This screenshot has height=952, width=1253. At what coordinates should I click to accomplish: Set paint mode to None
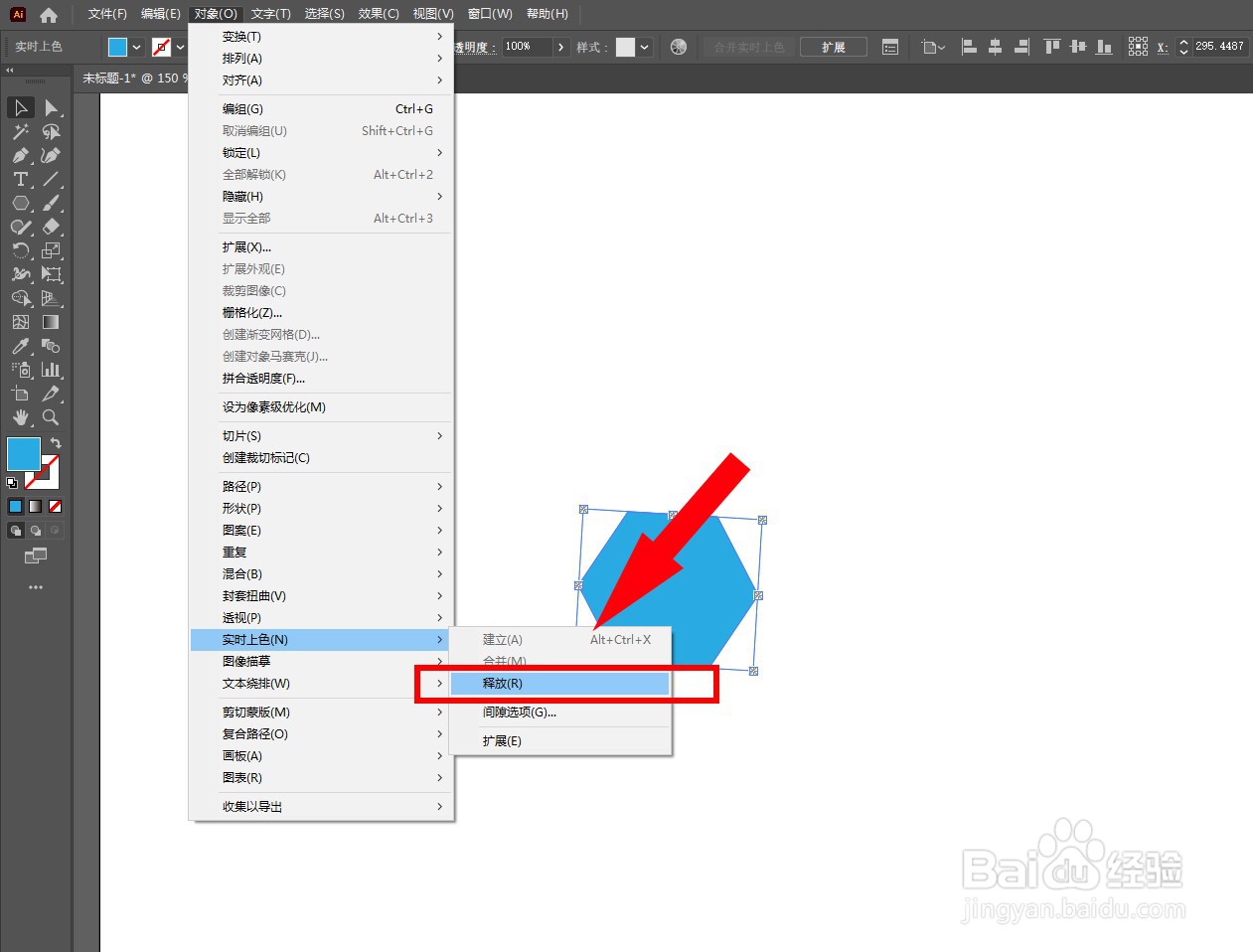point(56,507)
